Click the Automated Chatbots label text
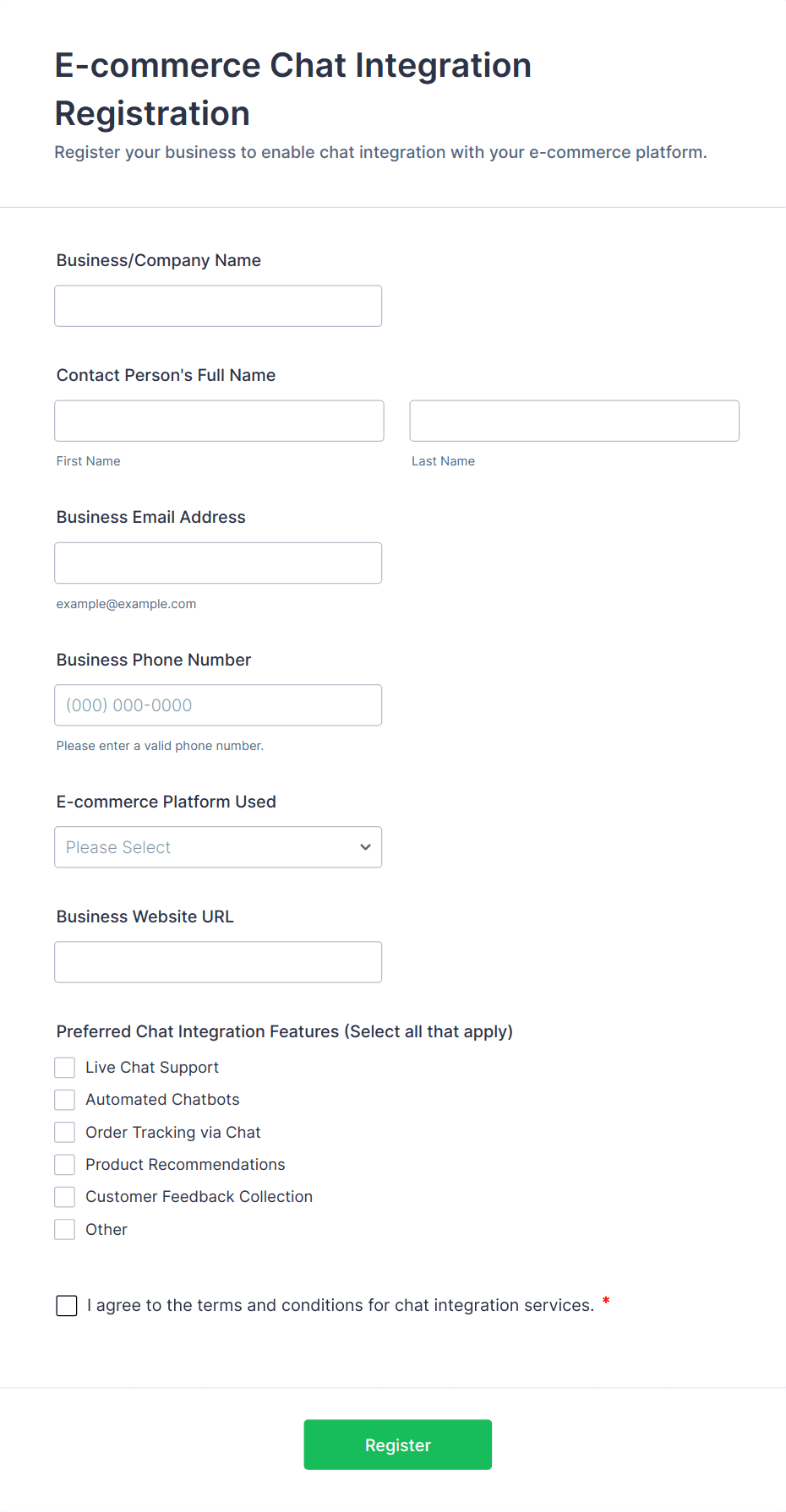Viewport: 786px width, 1512px height. point(162,1100)
